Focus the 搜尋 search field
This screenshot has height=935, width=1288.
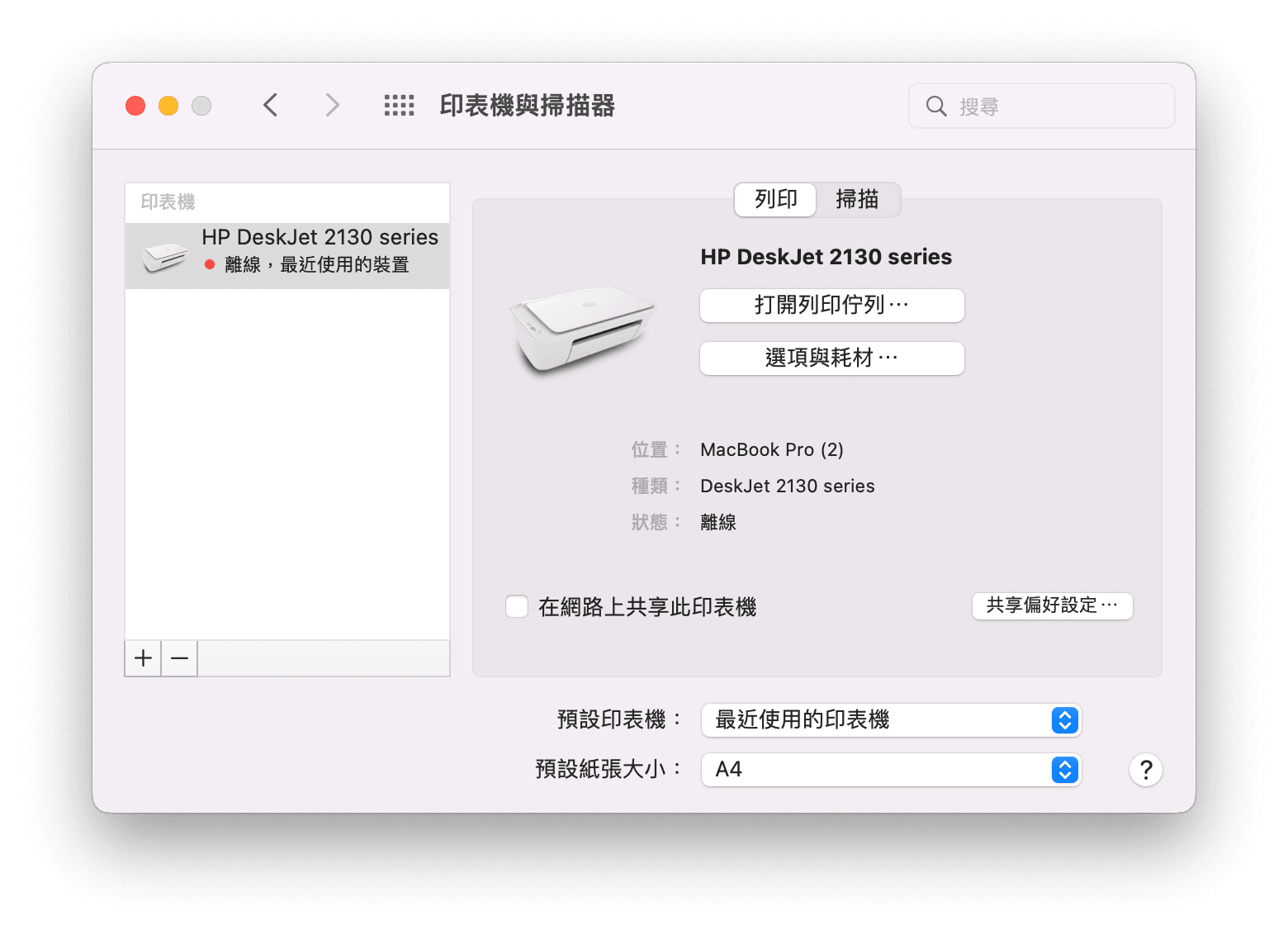(1041, 106)
